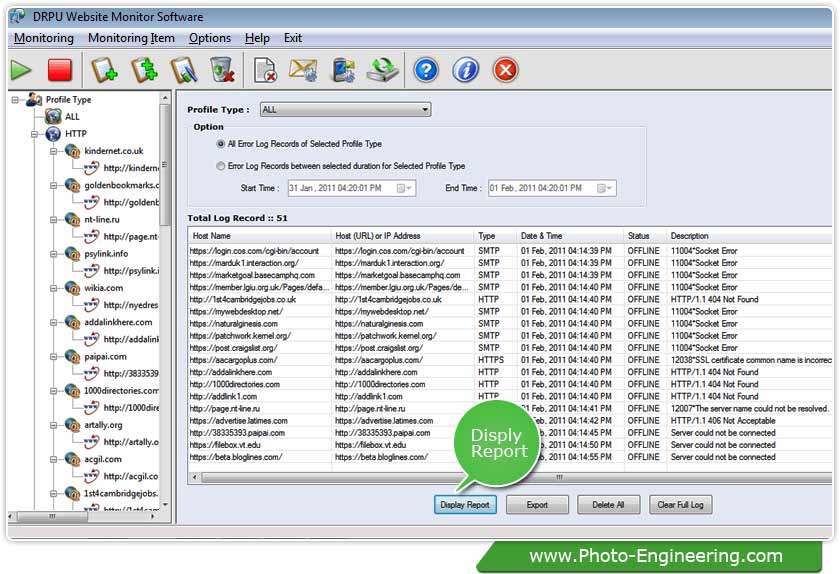The width and height of the screenshot is (840, 574).
Task: Open the error log document icon
Action: (x=265, y=70)
